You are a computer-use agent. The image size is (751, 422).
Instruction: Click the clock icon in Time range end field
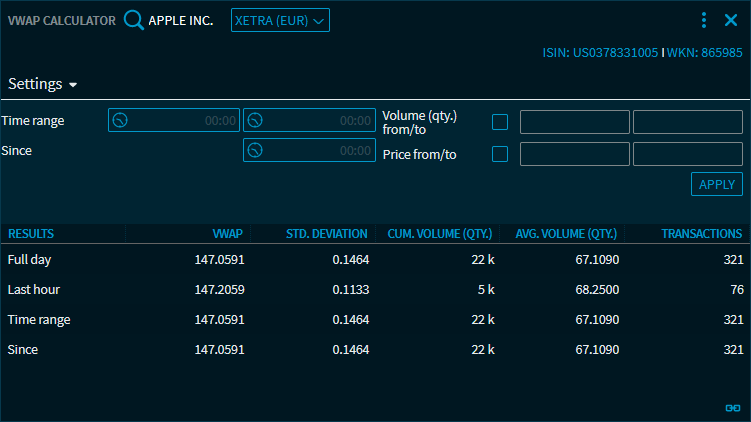tap(255, 121)
